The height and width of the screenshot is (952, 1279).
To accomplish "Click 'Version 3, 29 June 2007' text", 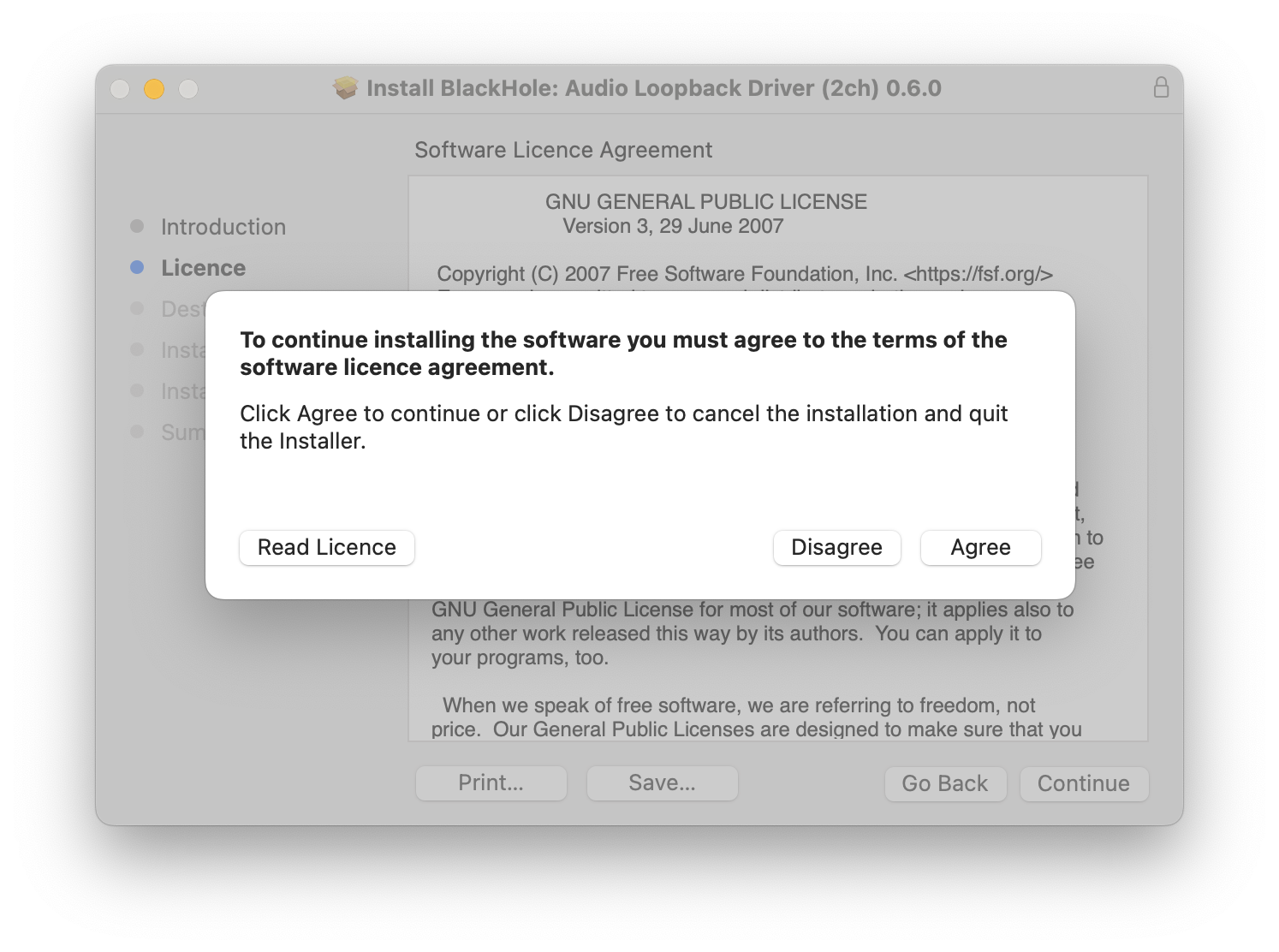I will click(x=673, y=226).
